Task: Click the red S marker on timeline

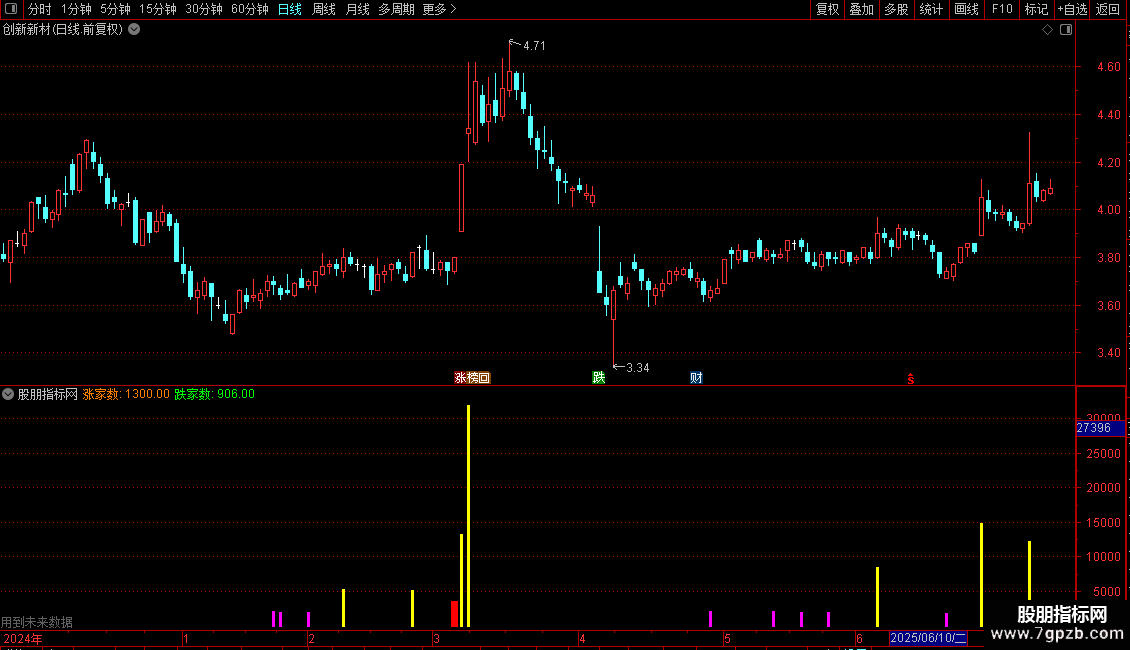Action: click(x=910, y=379)
